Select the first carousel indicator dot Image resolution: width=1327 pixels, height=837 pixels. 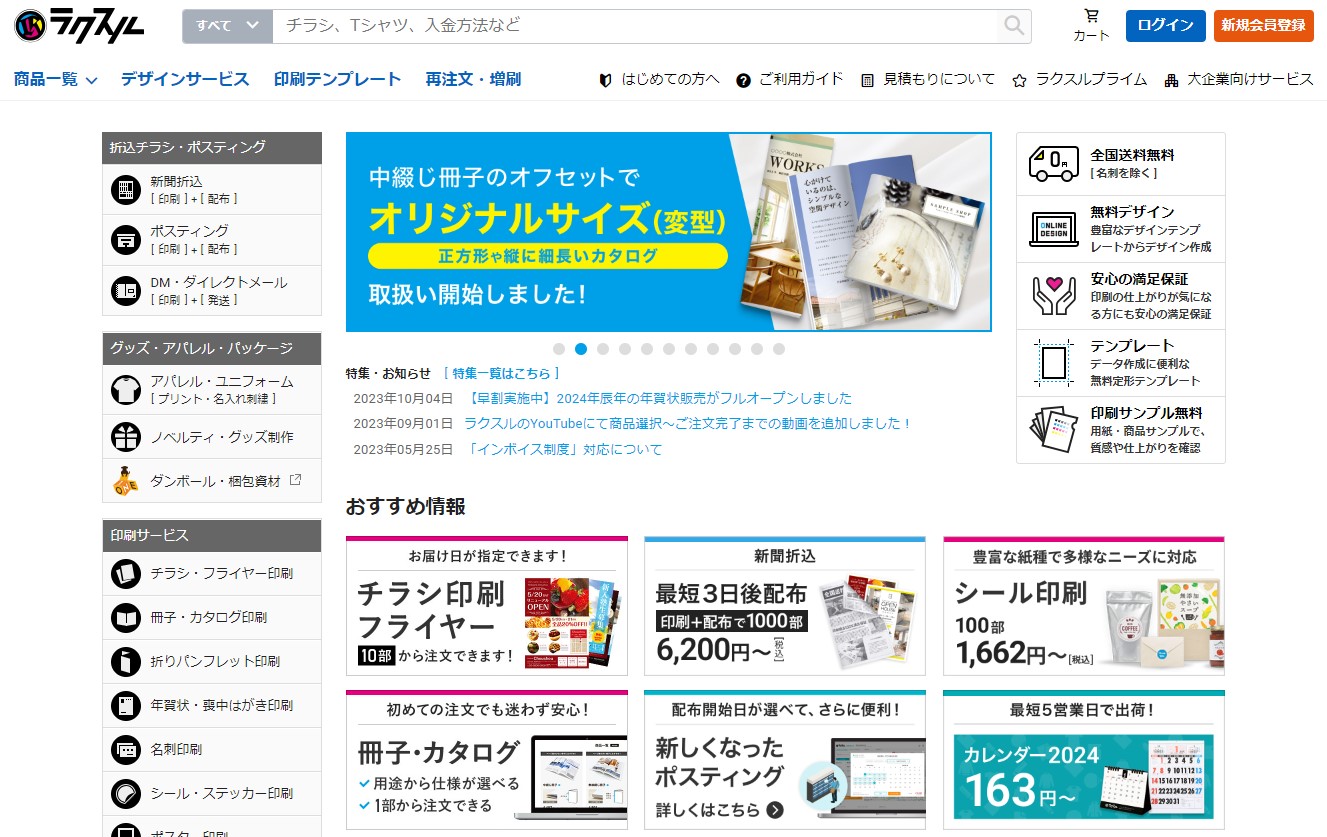[559, 349]
